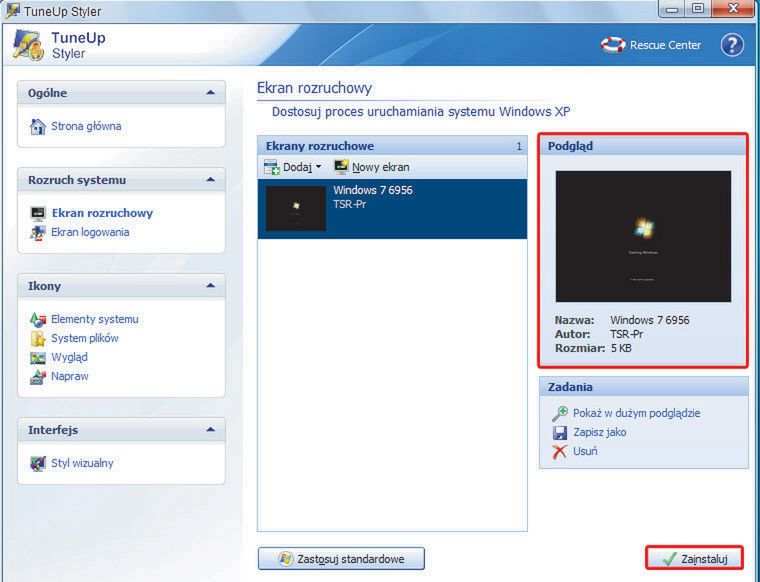This screenshot has width=760, height=582.
Task: Click the monitor icon for Ekran rozruchowy
Action: [x=37, y=213]
